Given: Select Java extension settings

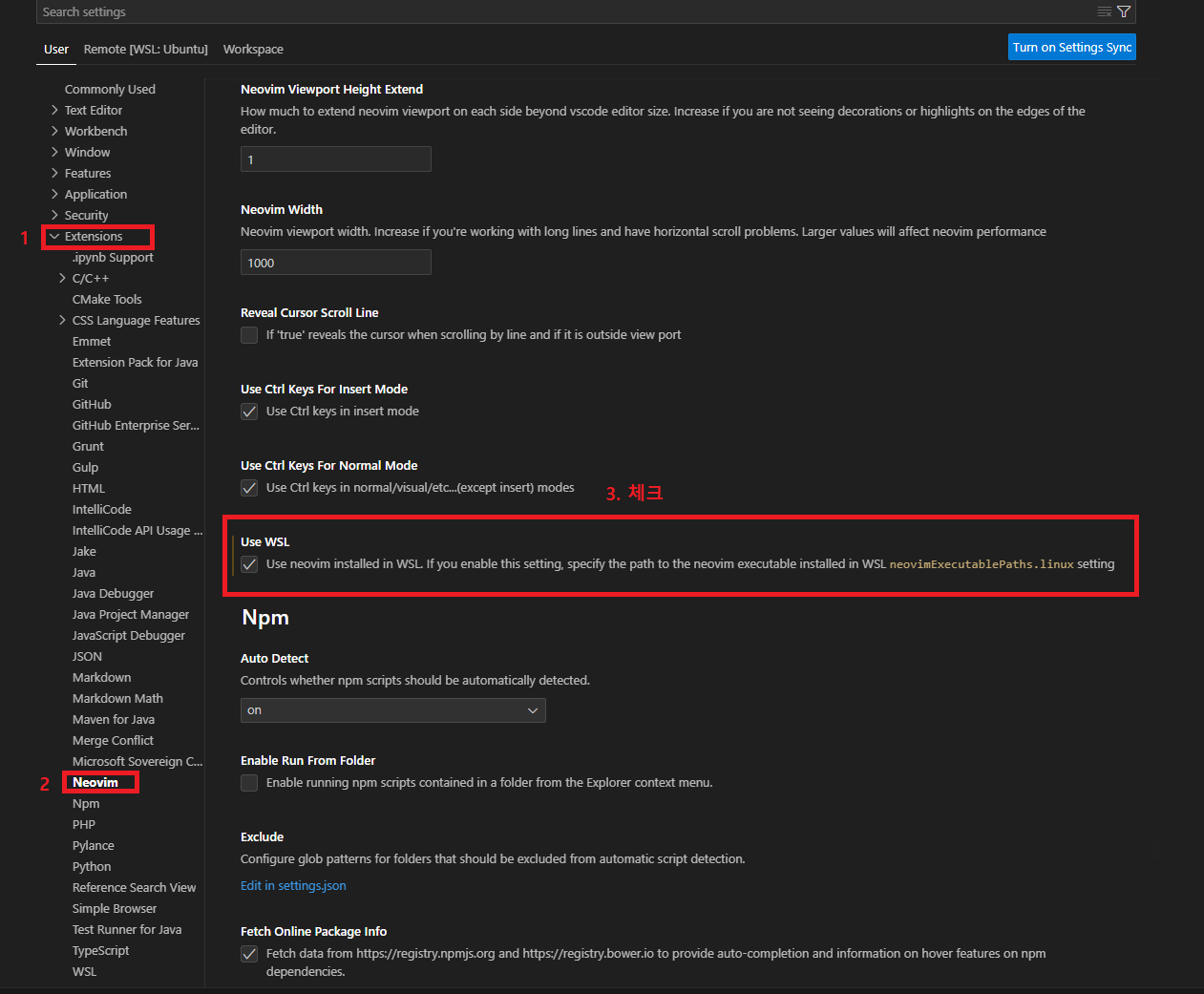Looking at the screenshot, I should pyautogui.click(x=84, y=572).
